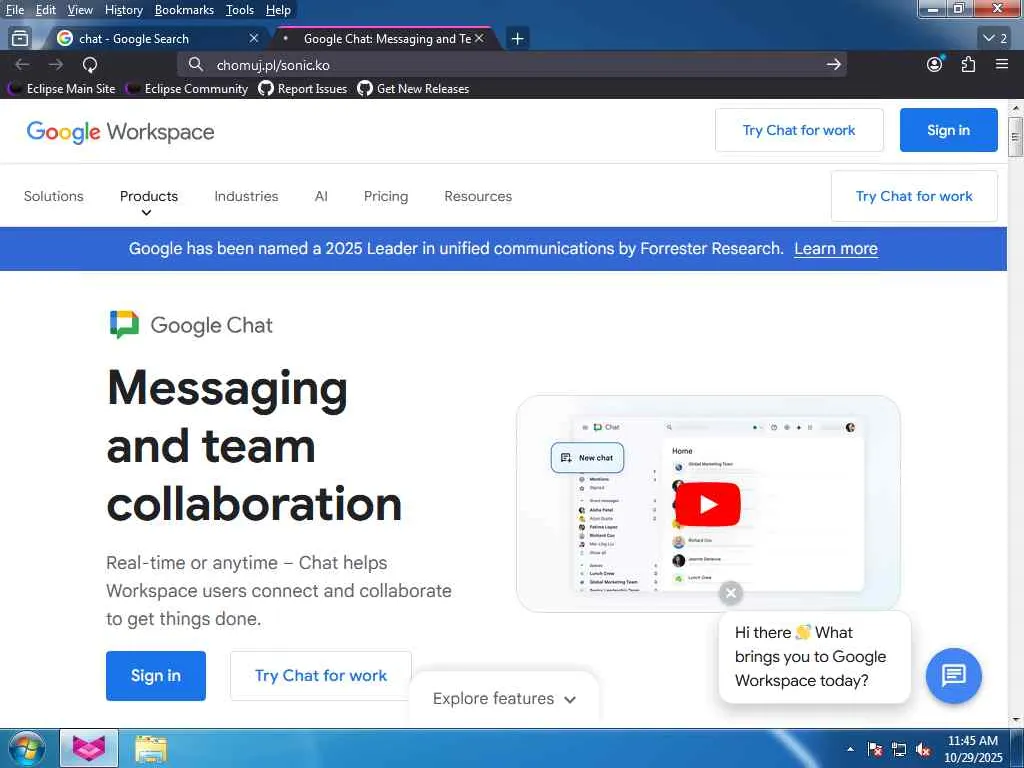This screenshot has height=768, width=1024.
Task: Open AI navigation item
Action: tap(321, 196)
